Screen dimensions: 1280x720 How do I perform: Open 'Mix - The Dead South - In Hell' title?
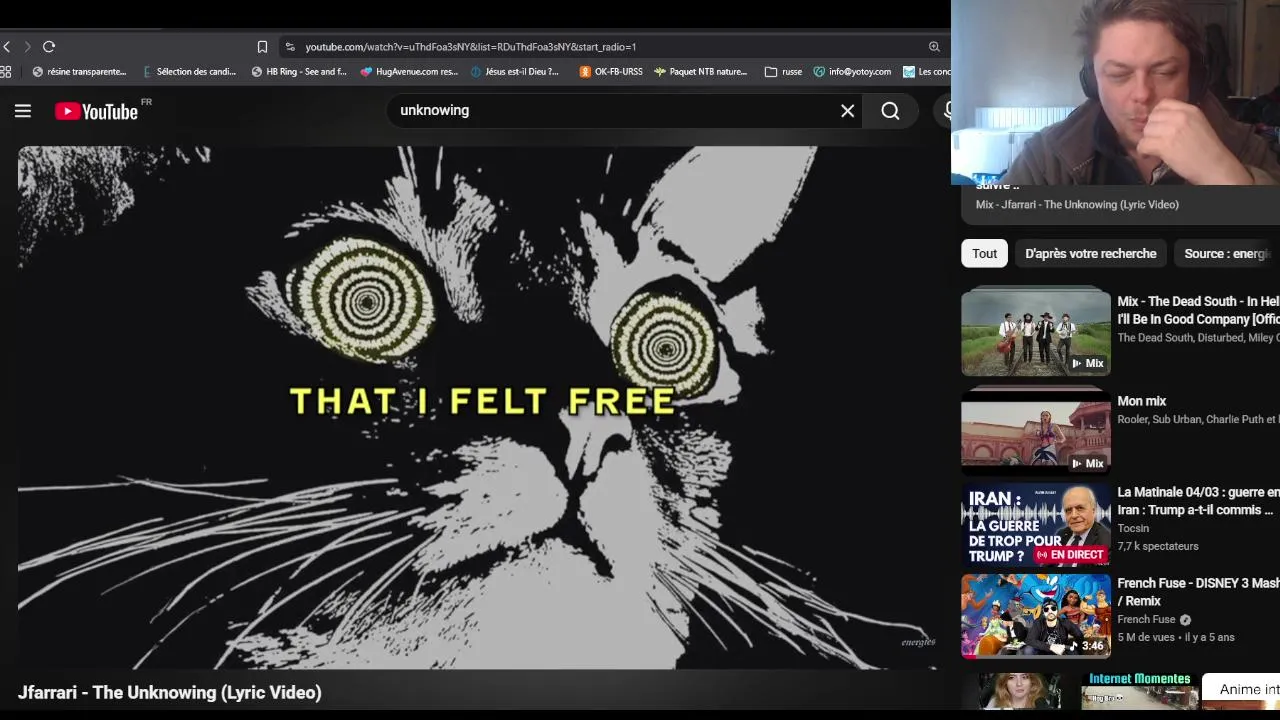coord(1198,310)
